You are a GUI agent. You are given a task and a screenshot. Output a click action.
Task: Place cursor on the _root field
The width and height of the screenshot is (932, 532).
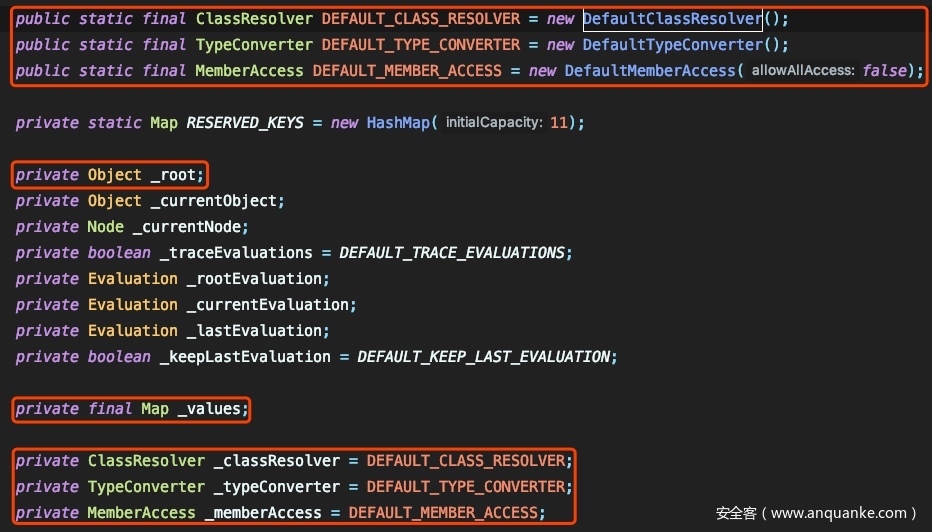177,175
